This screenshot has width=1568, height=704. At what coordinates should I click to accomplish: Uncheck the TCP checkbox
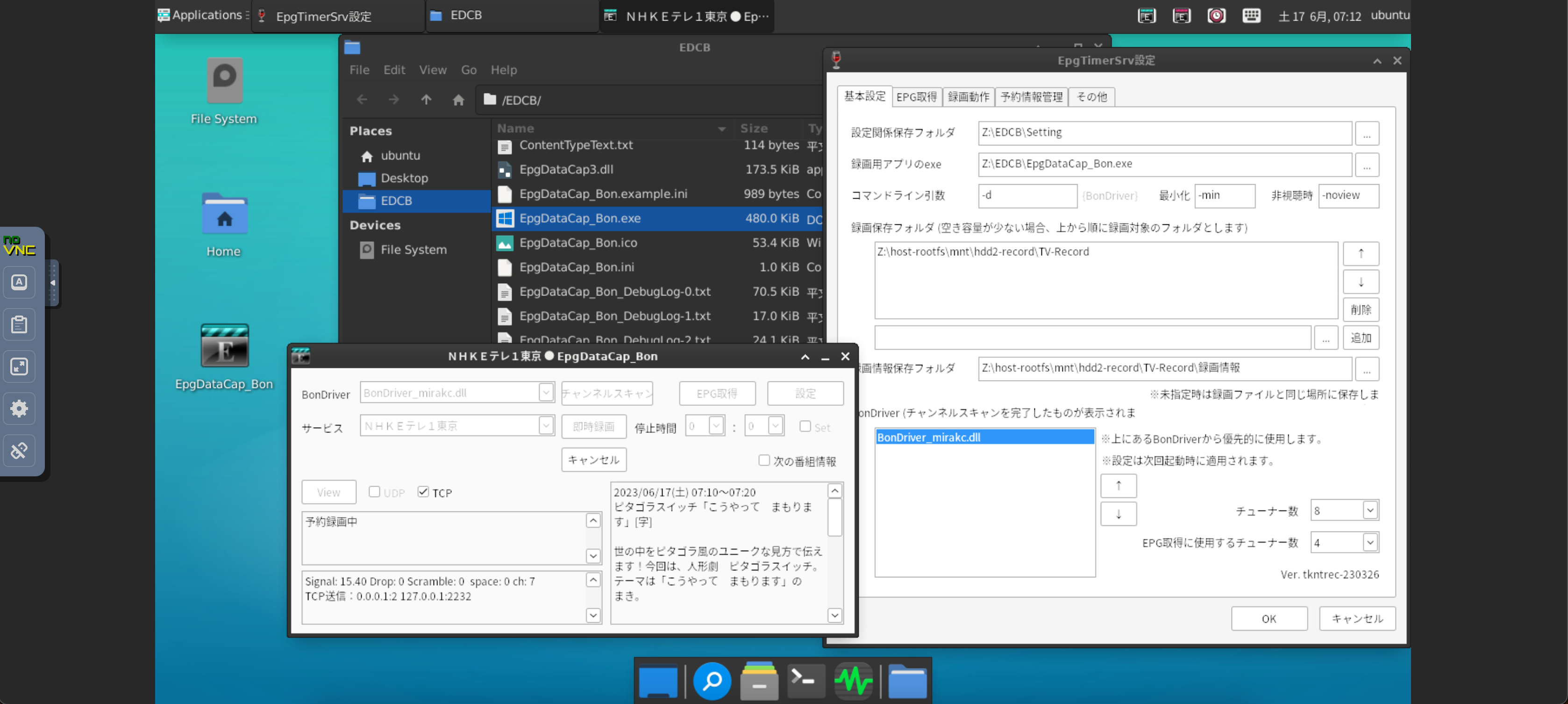tap(424, 491)
